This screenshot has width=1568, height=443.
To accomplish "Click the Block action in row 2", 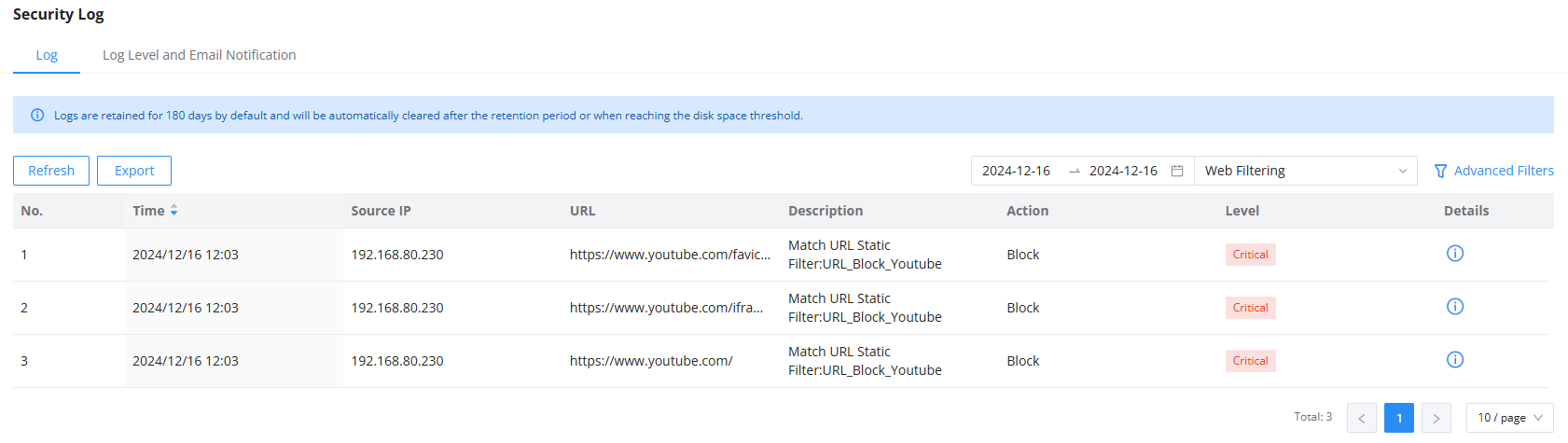I will (x=1023, y=308).
